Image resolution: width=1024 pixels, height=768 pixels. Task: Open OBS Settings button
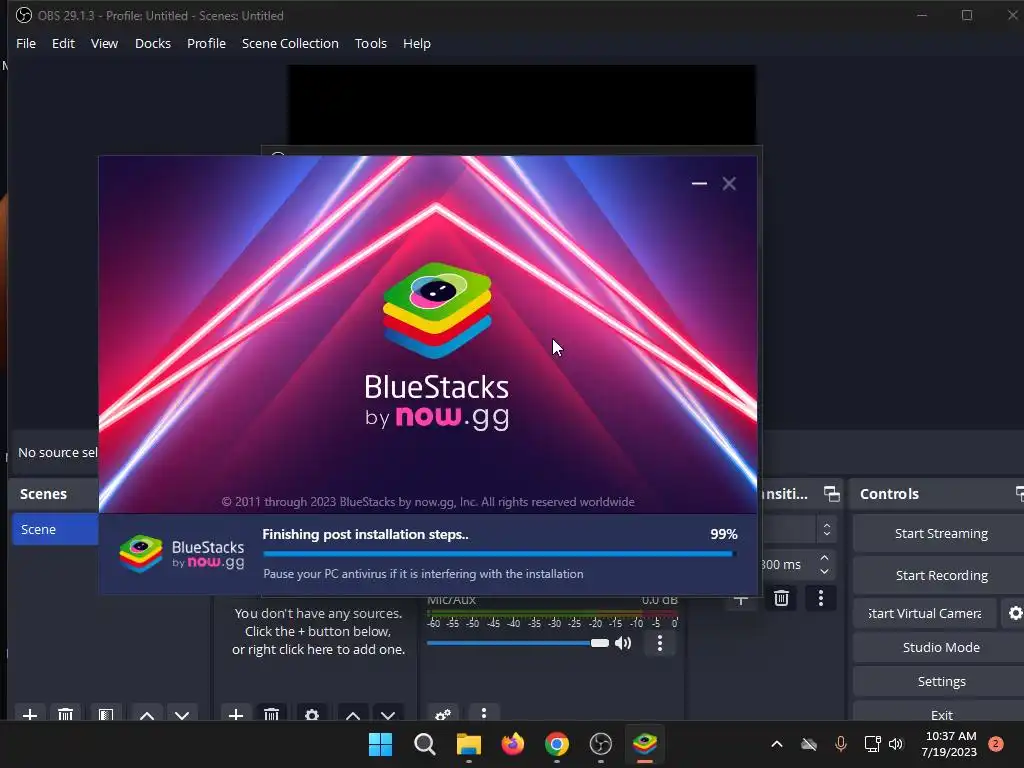pos(940,681)
